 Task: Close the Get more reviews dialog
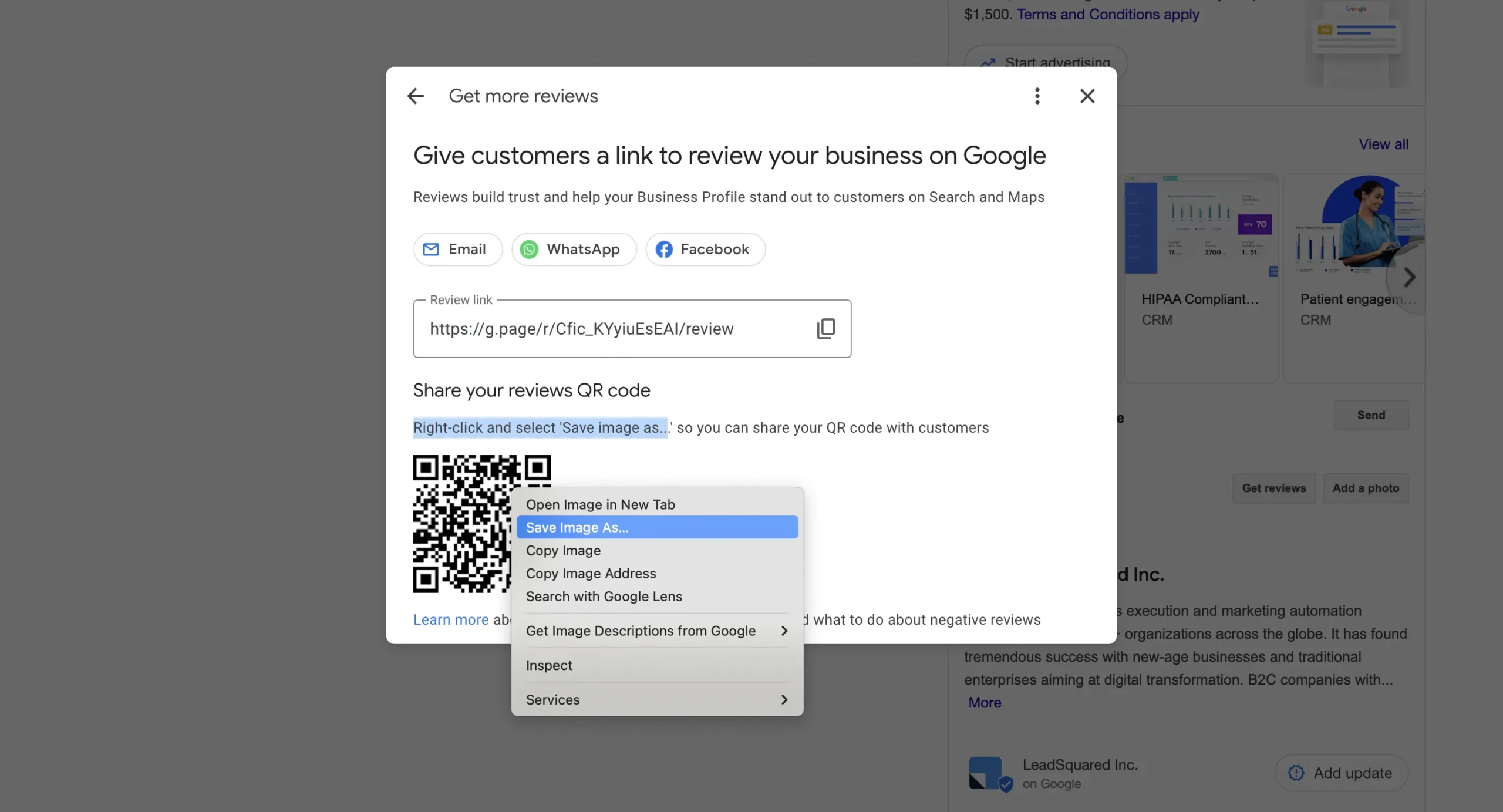[x=1087, y=96]
